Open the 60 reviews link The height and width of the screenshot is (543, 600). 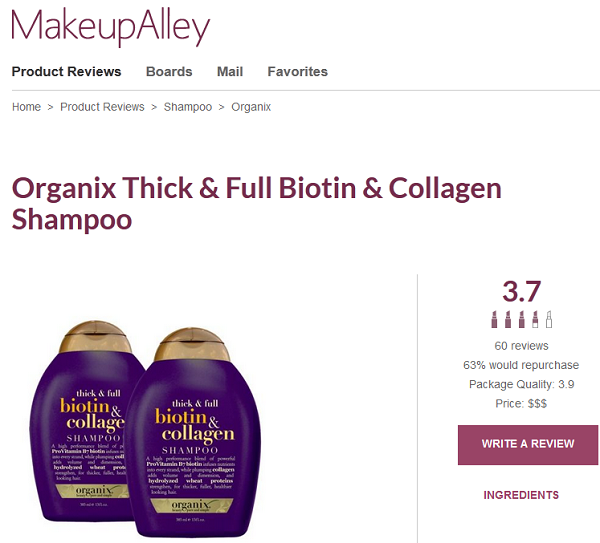521,346
